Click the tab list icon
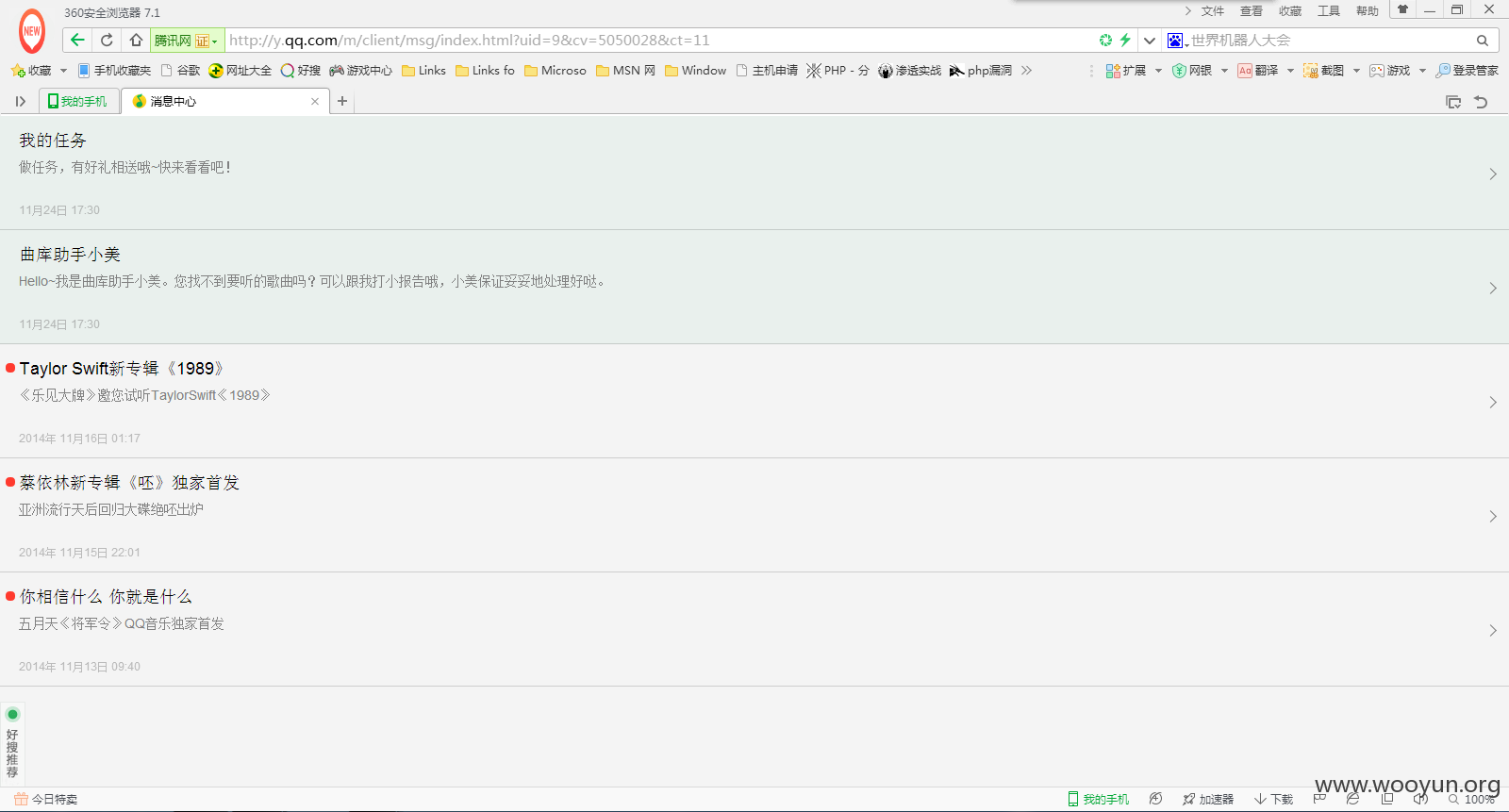The width and height of the screenshot is (1509, 812). click(1453, 102)
